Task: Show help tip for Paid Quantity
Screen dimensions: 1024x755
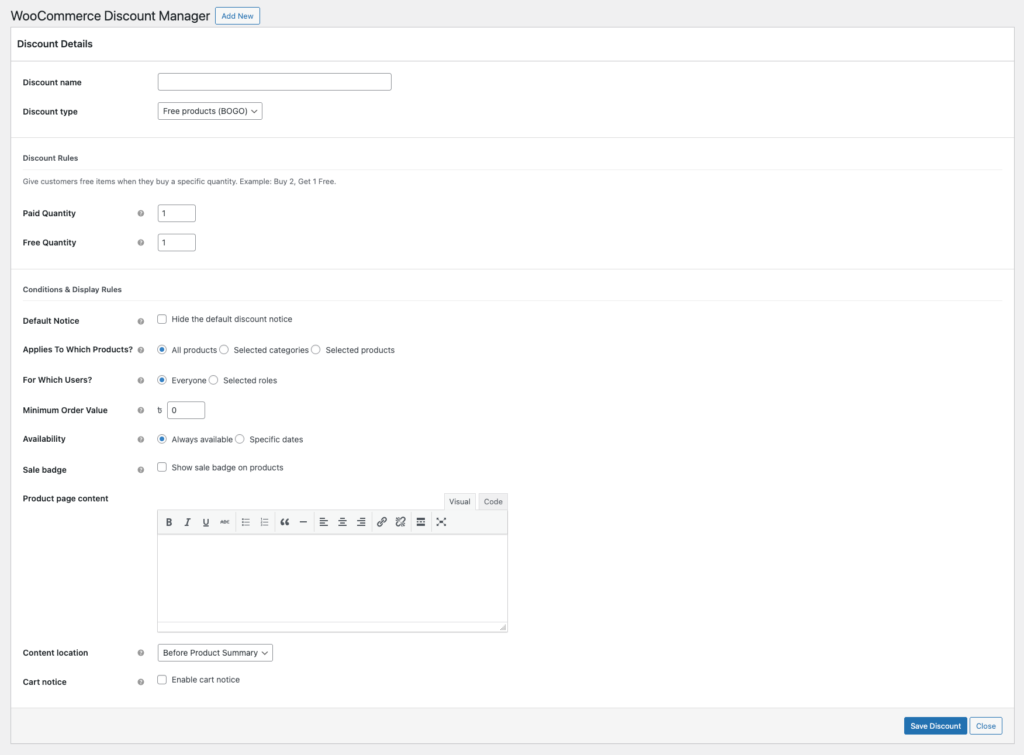Action: click(140, 214)
